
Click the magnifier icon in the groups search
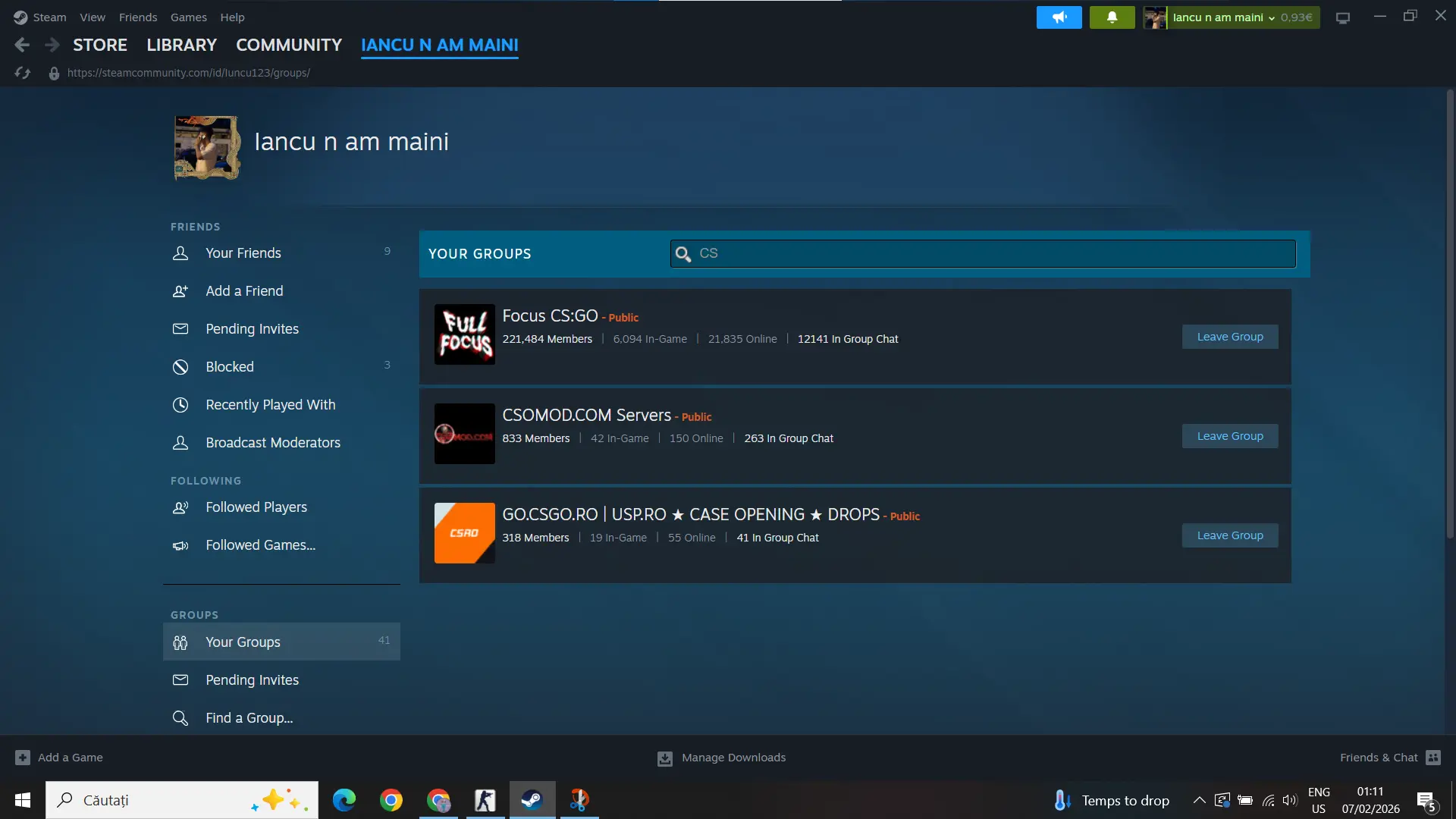pos(683,254)
